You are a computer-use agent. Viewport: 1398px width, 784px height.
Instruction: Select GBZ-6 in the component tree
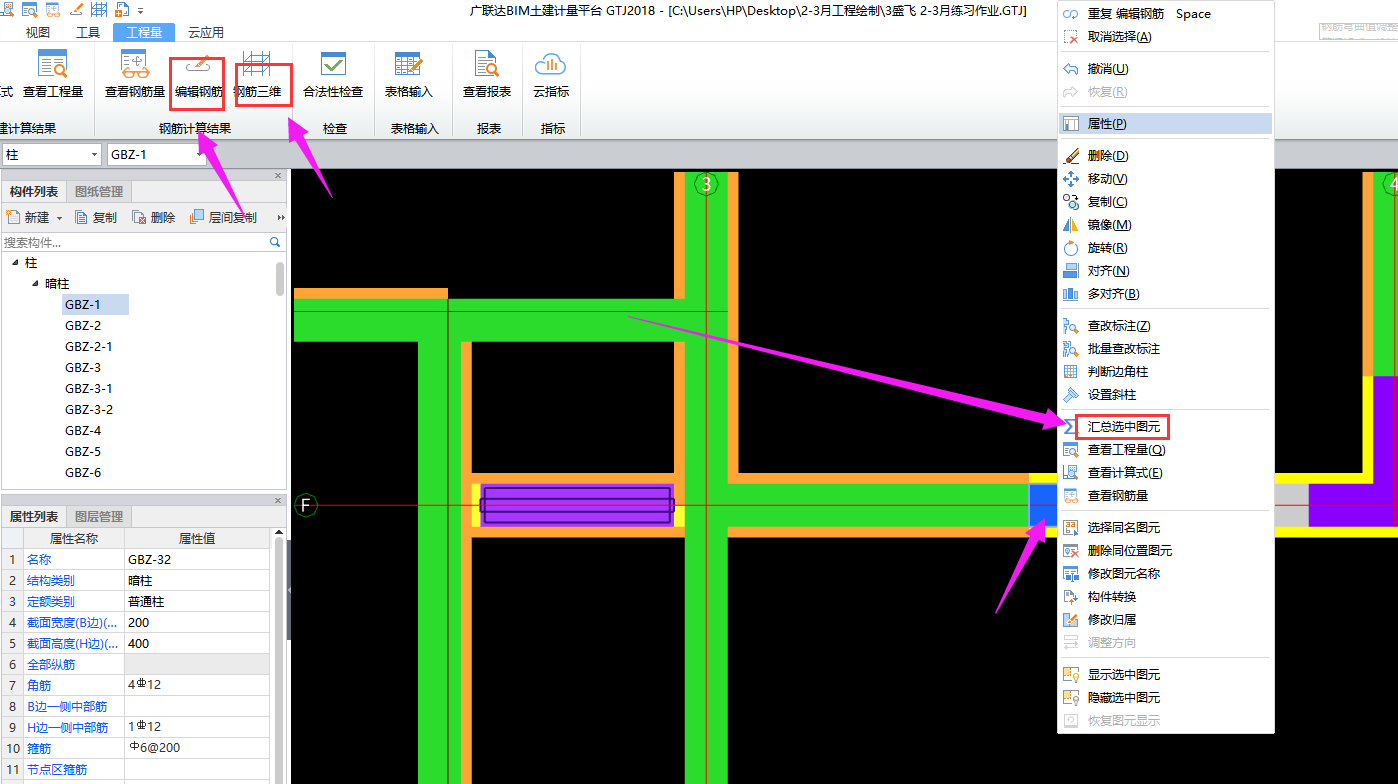83,473
